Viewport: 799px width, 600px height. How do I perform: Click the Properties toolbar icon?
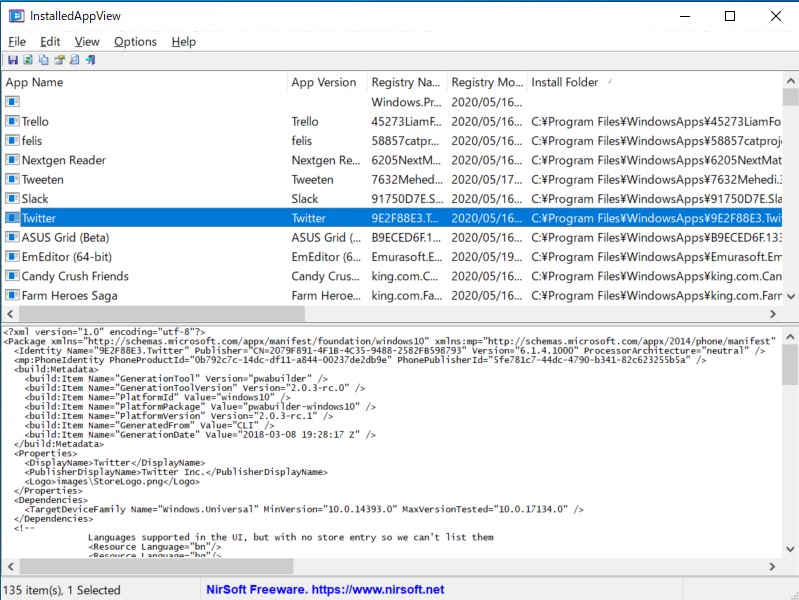coord(60,60)
